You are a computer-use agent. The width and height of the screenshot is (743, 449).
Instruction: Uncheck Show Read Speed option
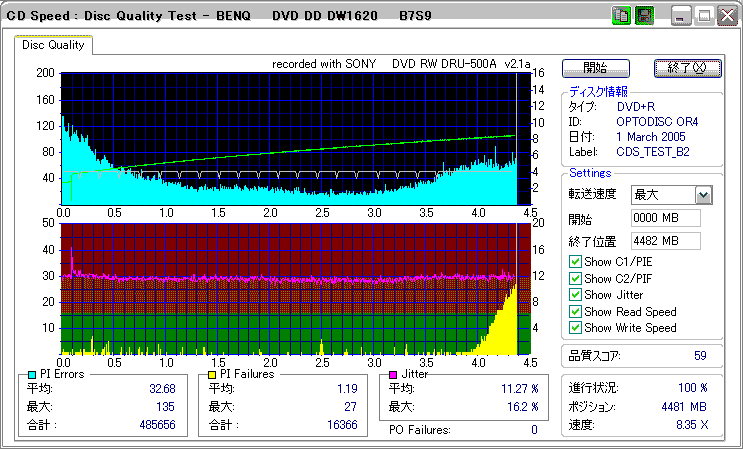tap(575, 311)
